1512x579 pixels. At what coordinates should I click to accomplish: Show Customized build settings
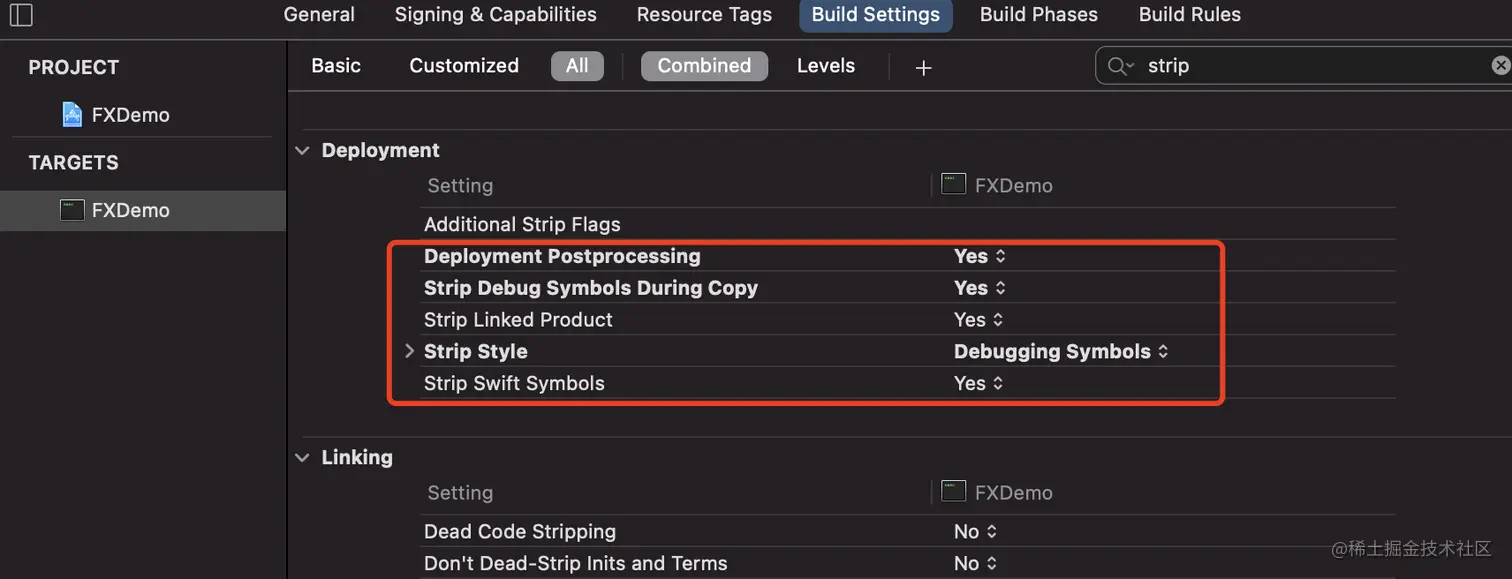464,66
